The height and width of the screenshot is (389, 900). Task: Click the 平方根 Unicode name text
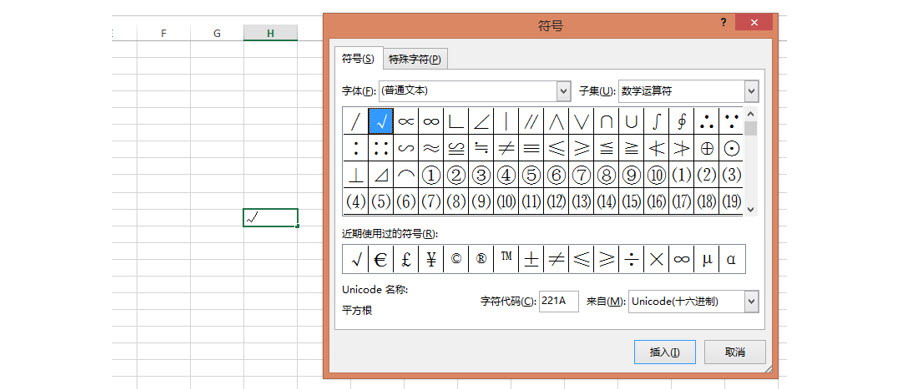pyautogui.click(x=357, y=310)
